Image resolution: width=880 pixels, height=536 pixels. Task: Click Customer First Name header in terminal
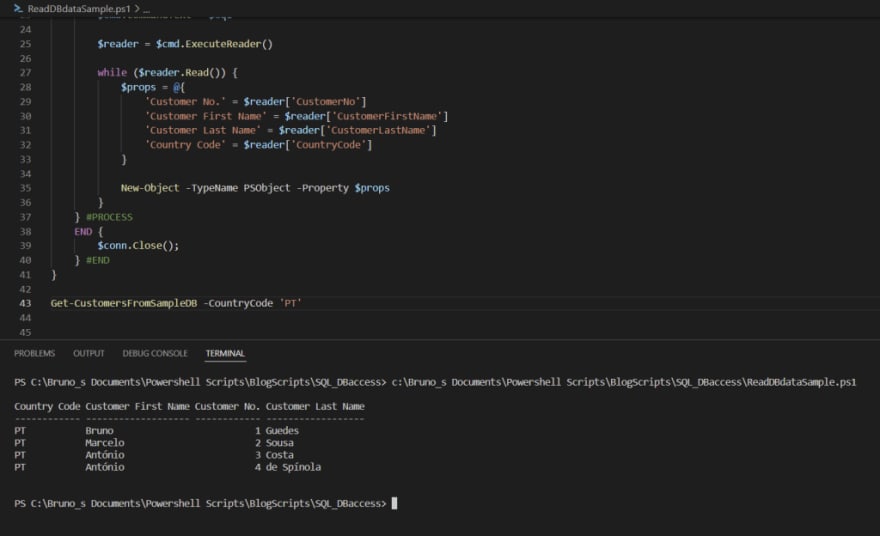(x=138, y=406)
